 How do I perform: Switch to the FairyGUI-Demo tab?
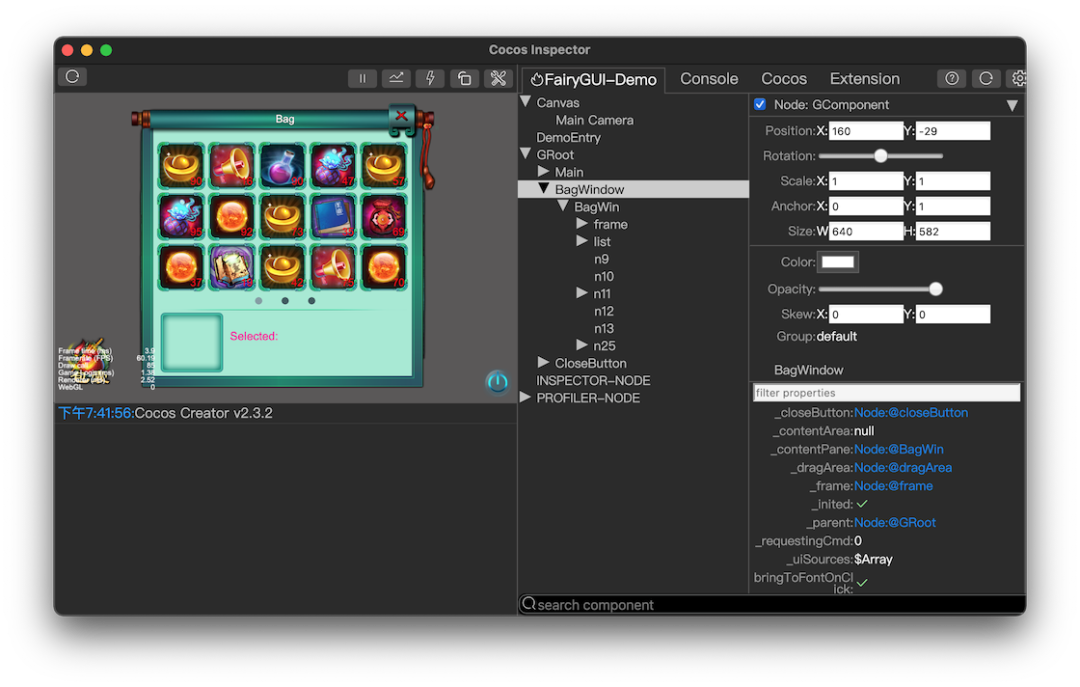(x=593, y=80)
